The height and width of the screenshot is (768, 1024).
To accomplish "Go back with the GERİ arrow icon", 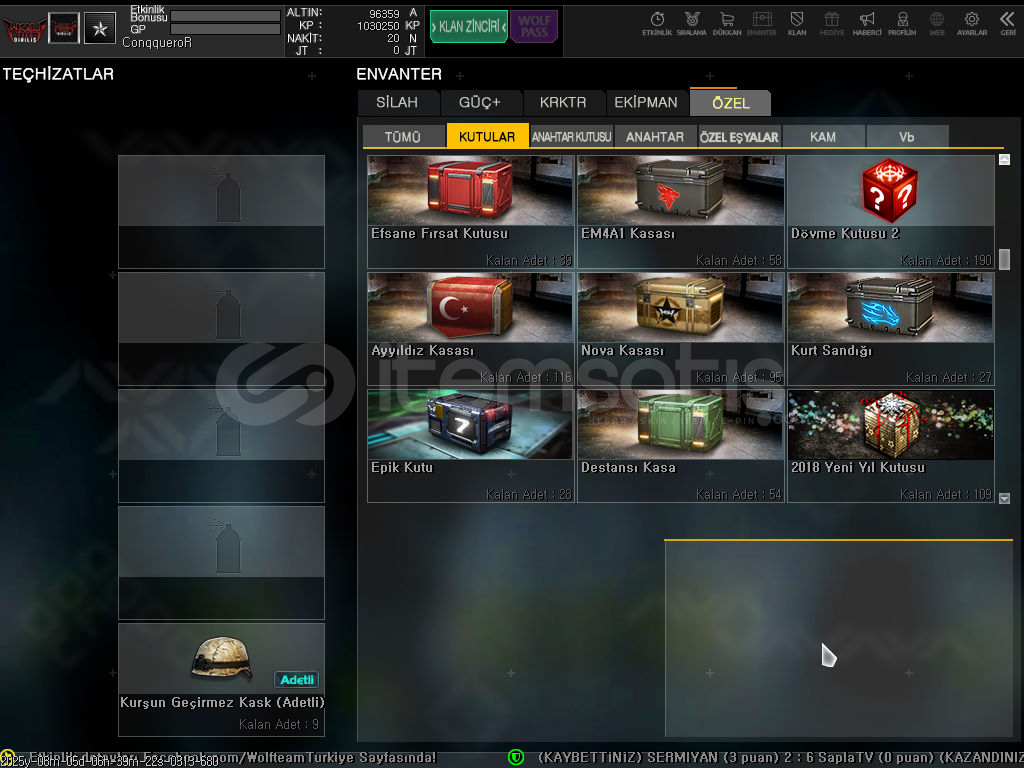I will (x=1008, y=23).
